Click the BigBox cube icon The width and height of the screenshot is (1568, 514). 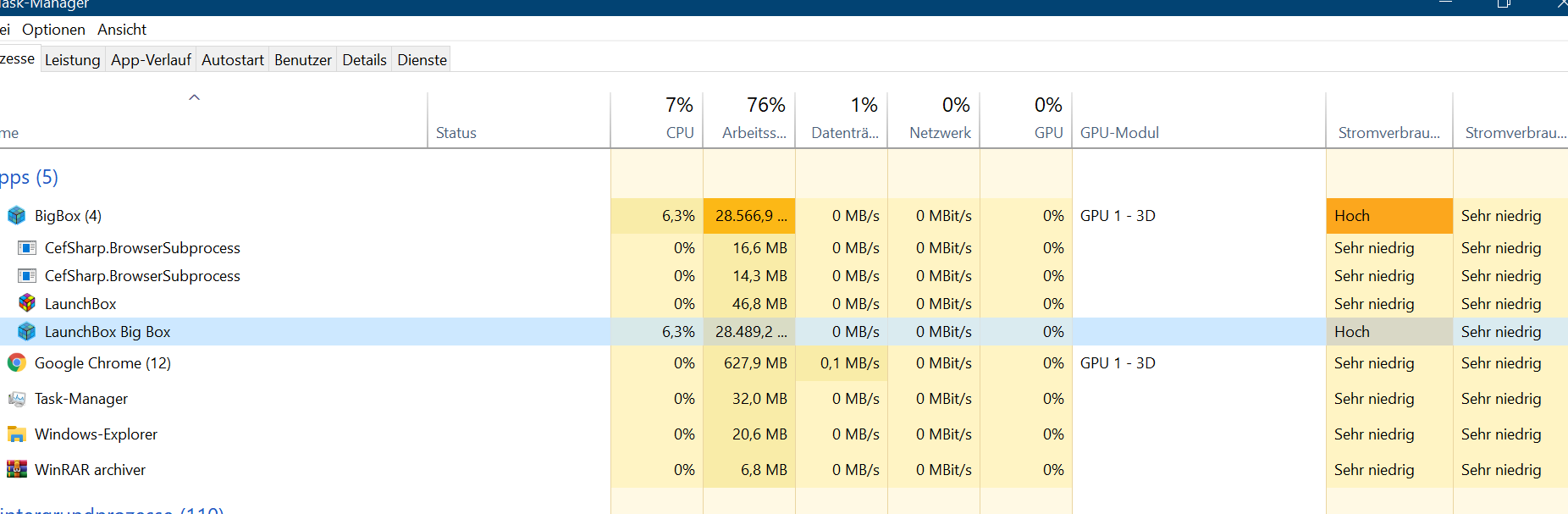[16, 216]
